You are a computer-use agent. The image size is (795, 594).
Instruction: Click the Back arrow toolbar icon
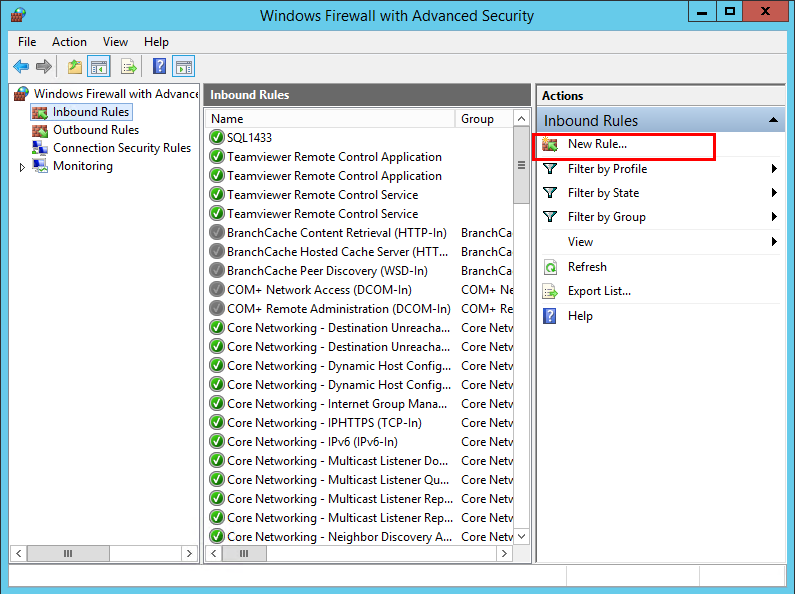point(21,67)
